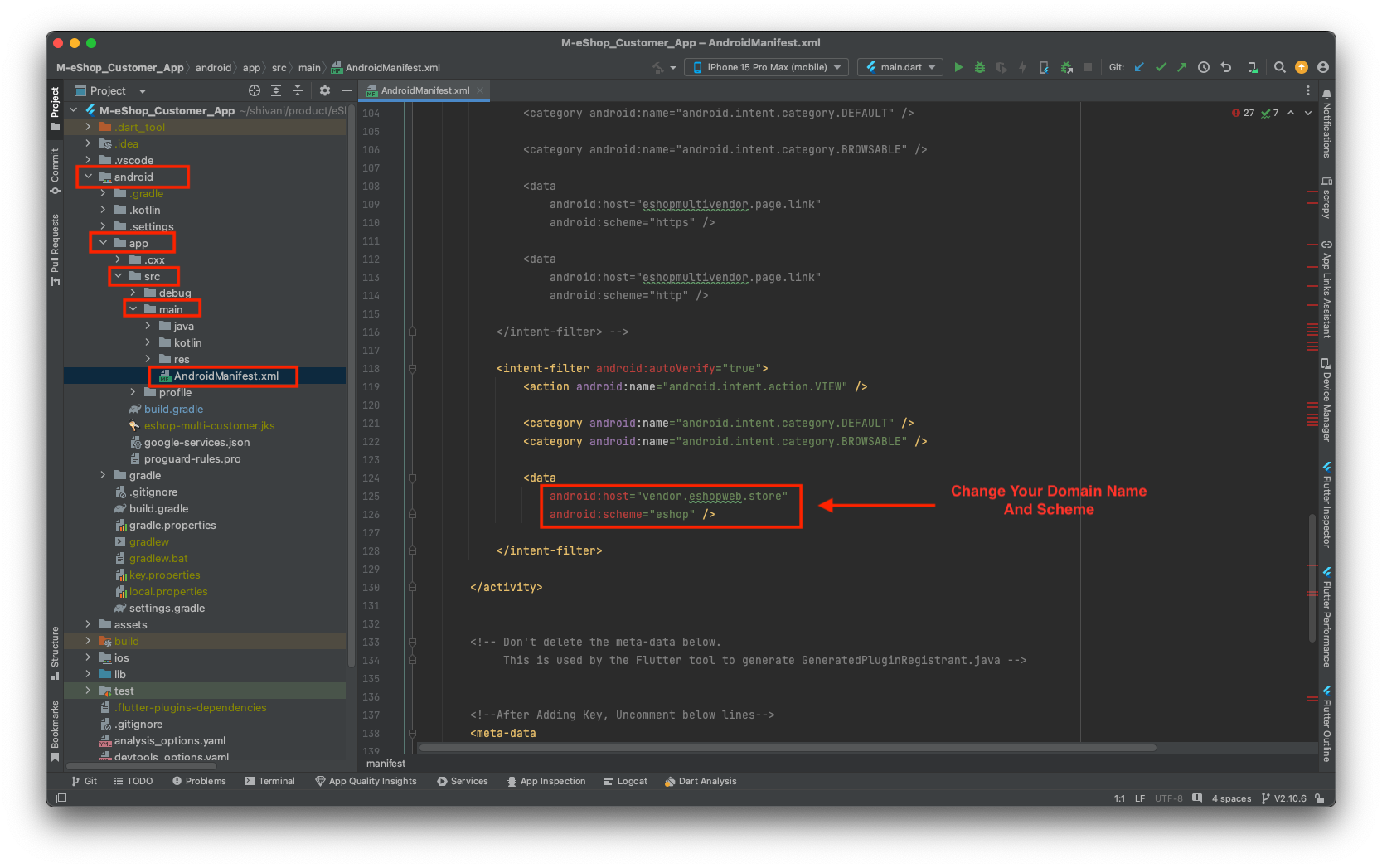This screenshot has width=1382, height=868.
Task: Click the editor horizontal scrollbar
Action: coord(788,748)
